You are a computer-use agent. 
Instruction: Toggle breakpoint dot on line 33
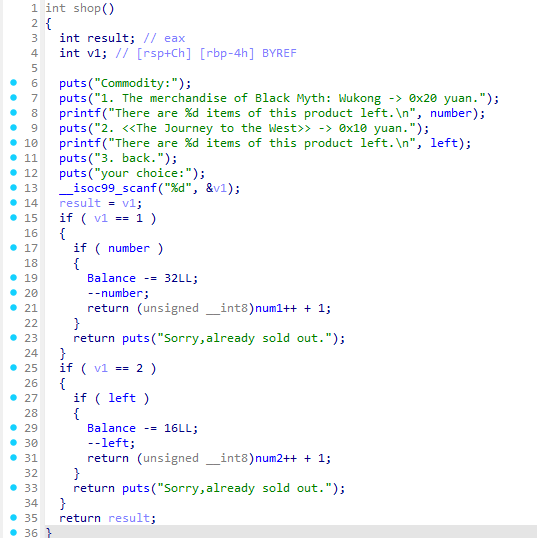(13, 488)
